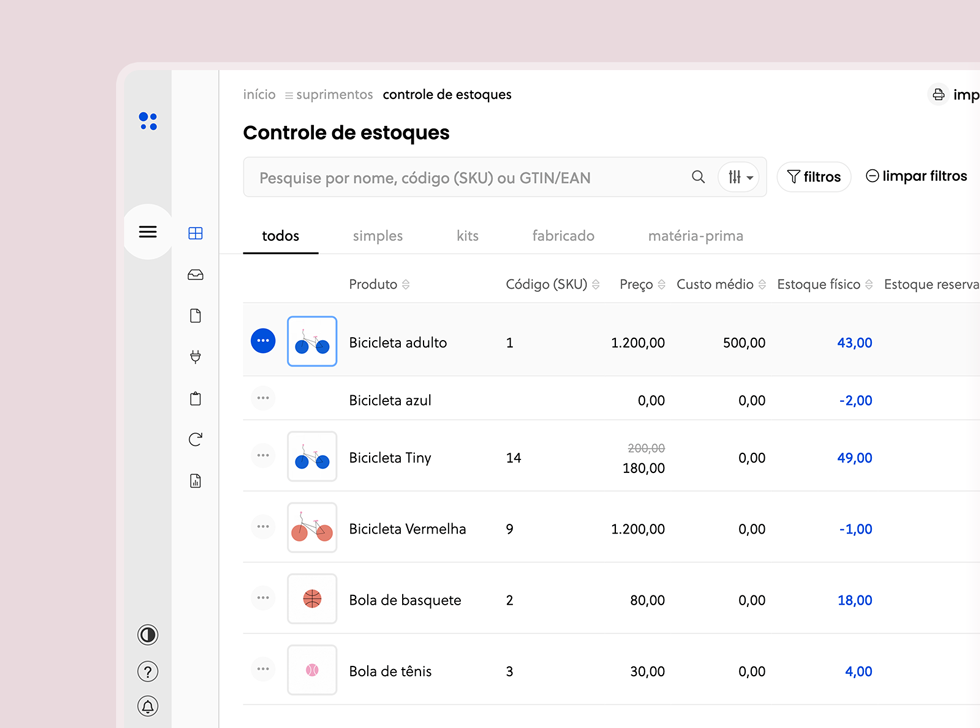The width and height of the screenshot is (980, 728).
Task: Open the Bola de basquete thumbnail
Action: [312, 599]
